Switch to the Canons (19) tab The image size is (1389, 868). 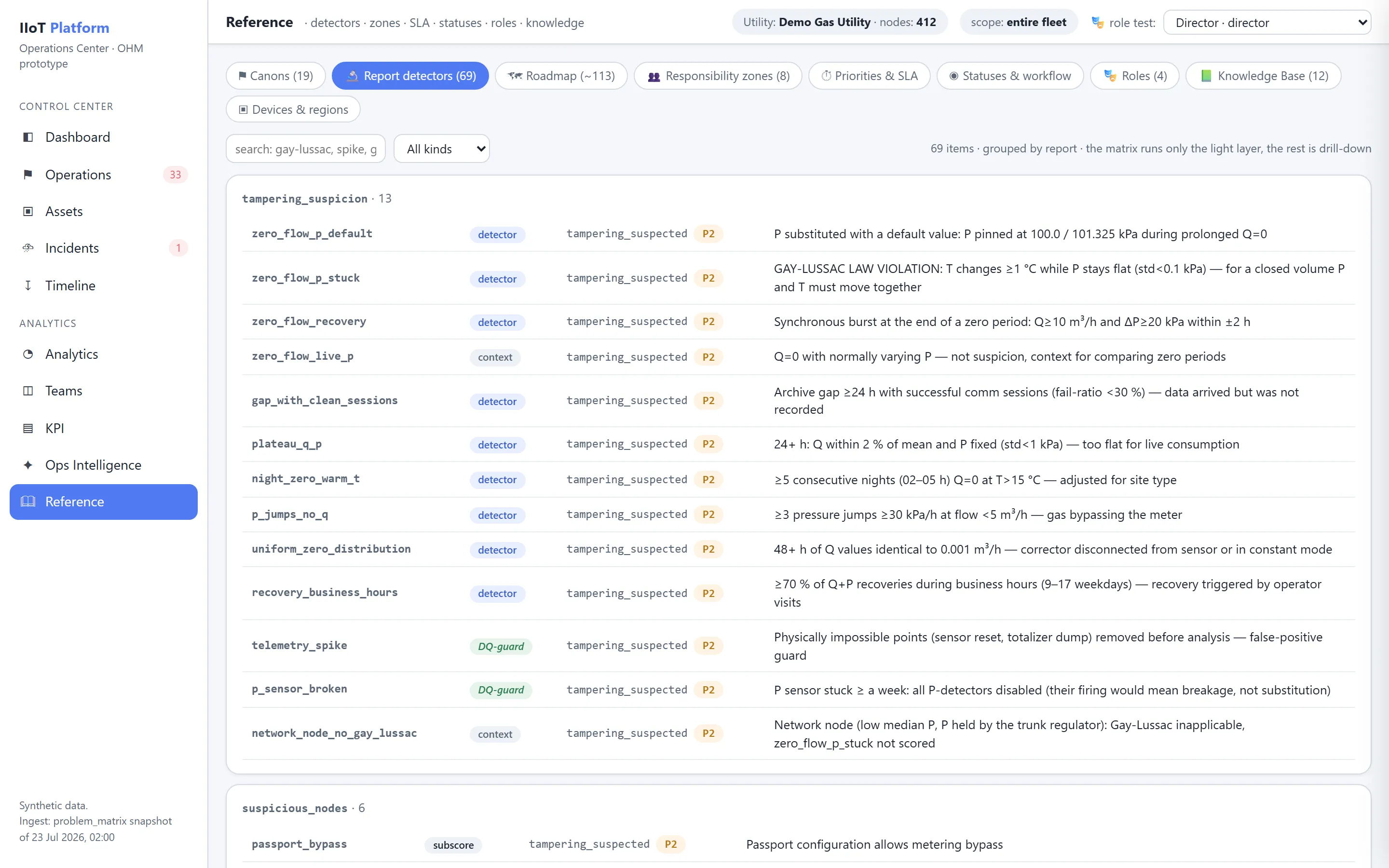[275, 76]
